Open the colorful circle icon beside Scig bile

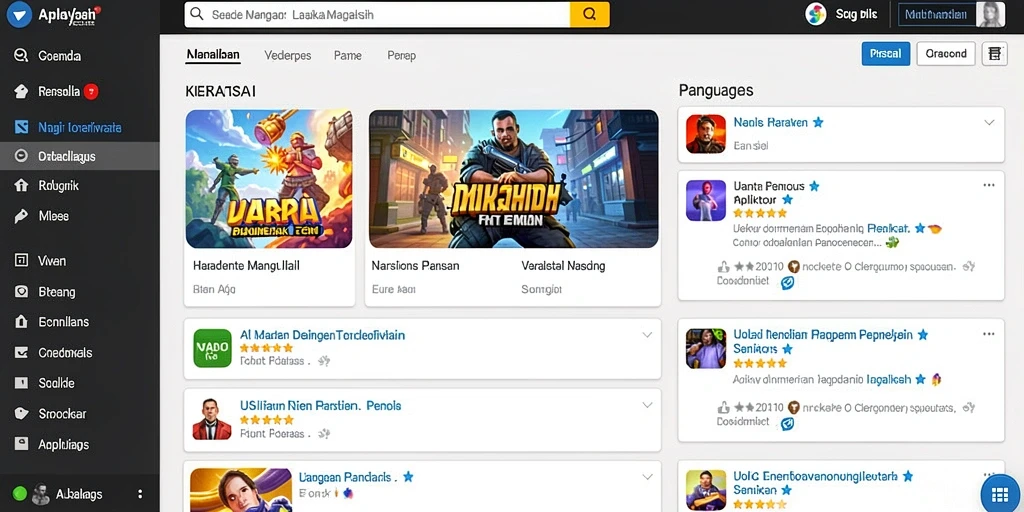point(816,14)
